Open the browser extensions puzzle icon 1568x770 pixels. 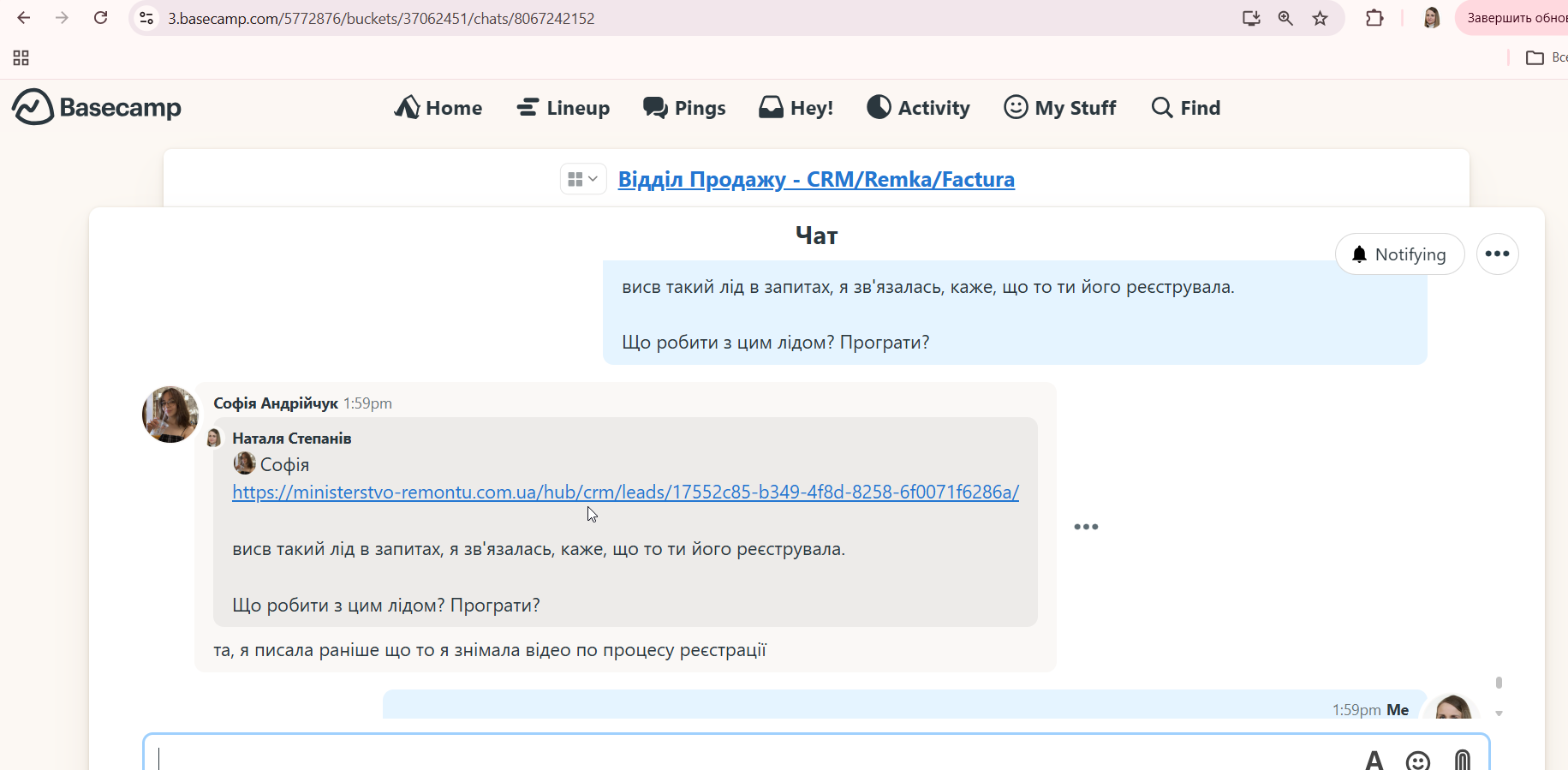click(1374, 18)
